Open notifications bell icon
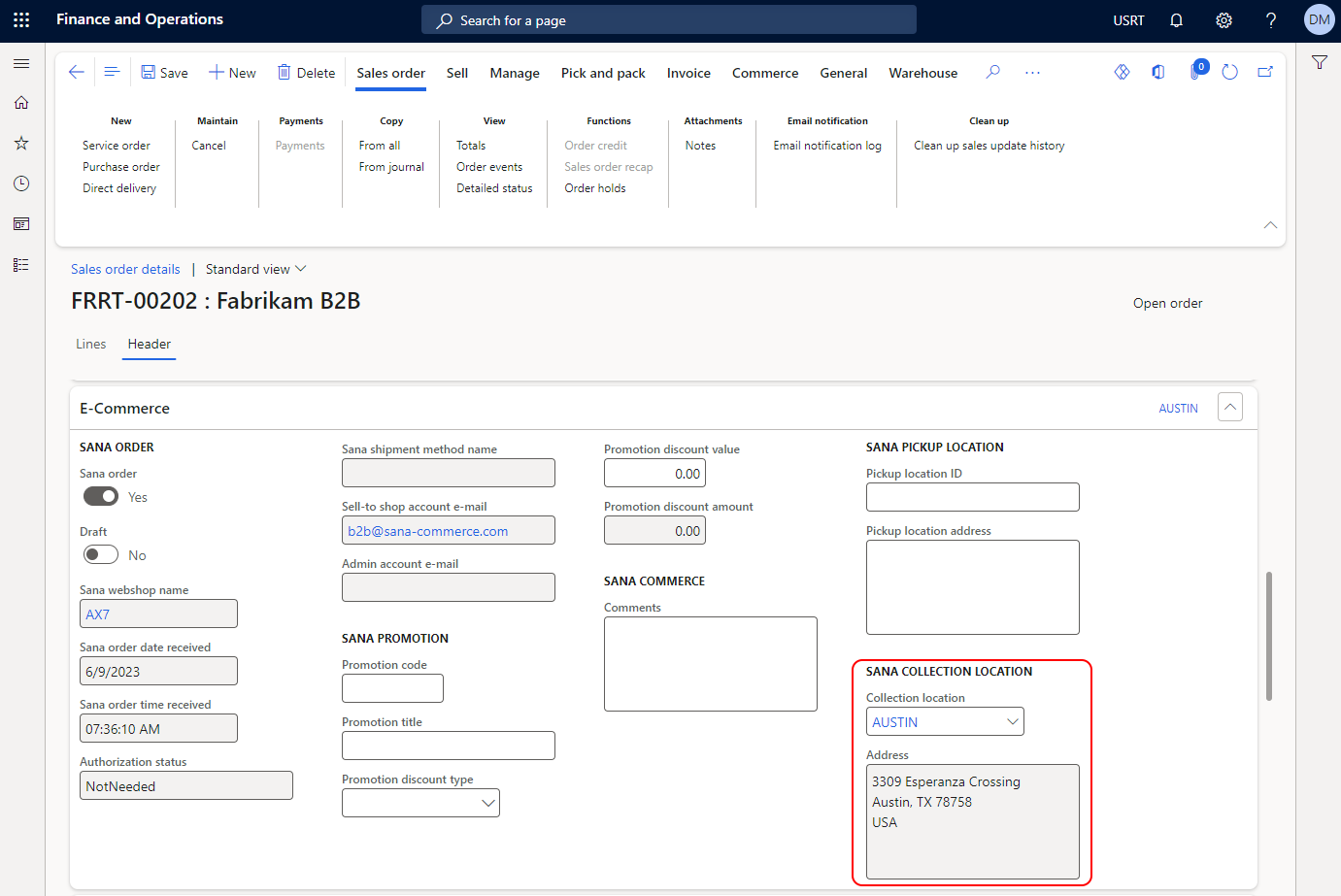 (x=1176, y=20)
